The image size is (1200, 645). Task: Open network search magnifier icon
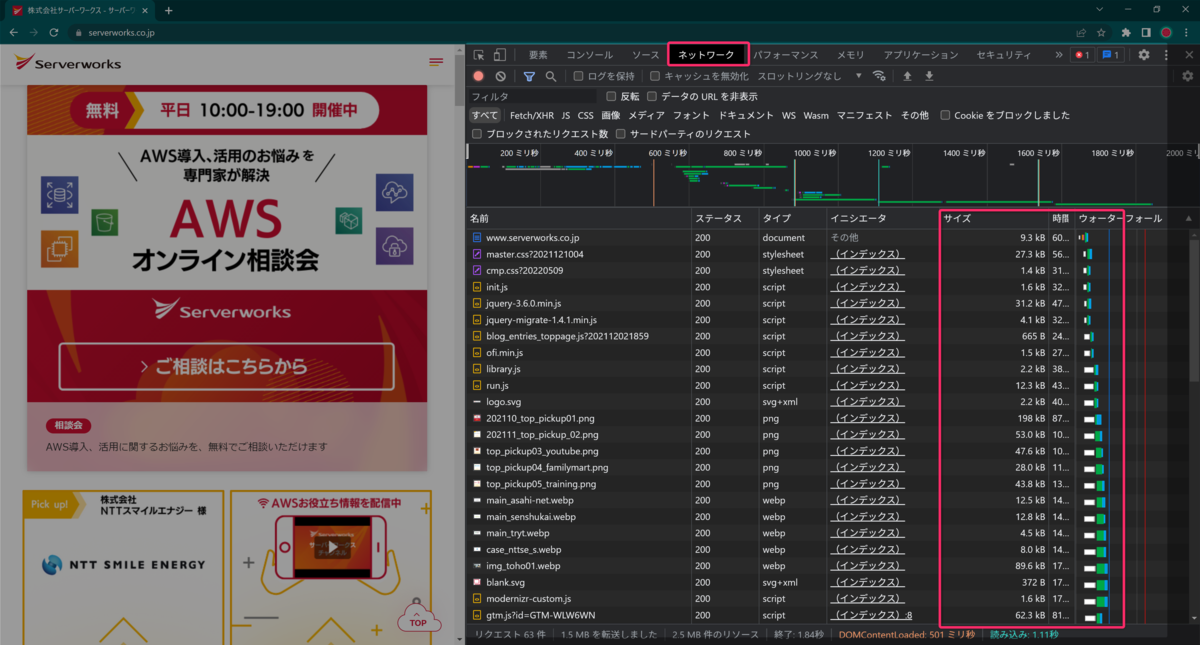[x=550, y=76]
